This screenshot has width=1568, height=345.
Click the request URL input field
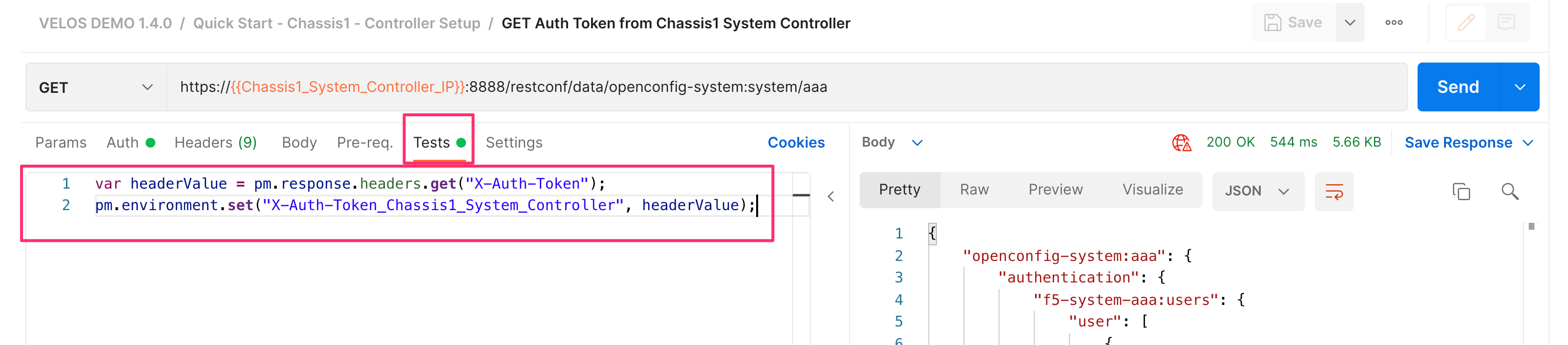tap(786, 87)
